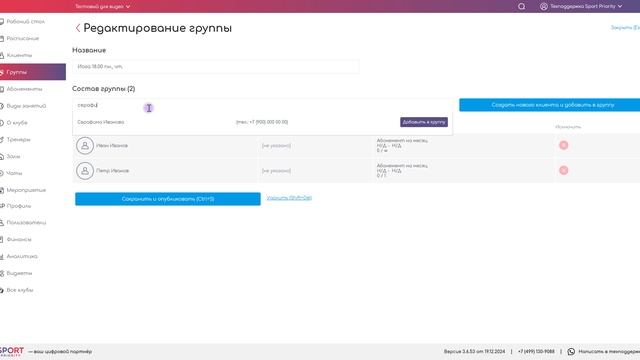Open Виды занятий in the sidebar
Screen dimensions: 640x360
(x=26, y=106)
